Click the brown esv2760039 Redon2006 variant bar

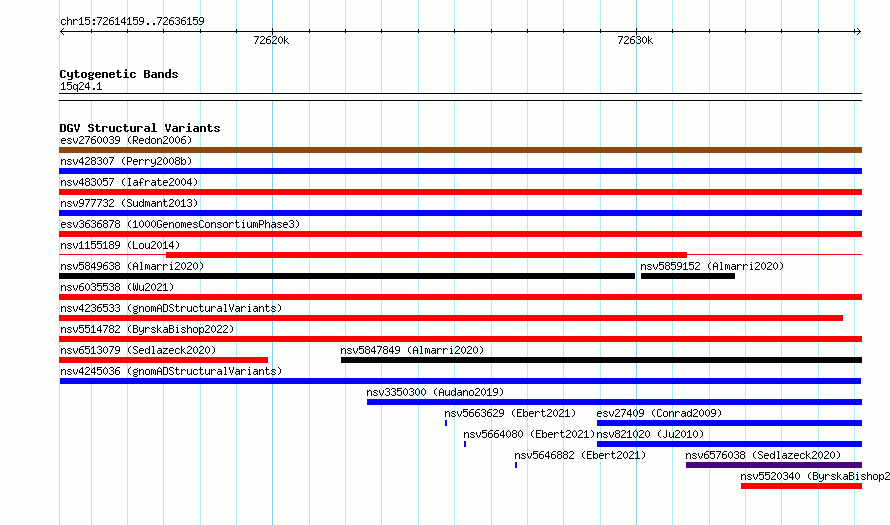click(x=460, y=150)
